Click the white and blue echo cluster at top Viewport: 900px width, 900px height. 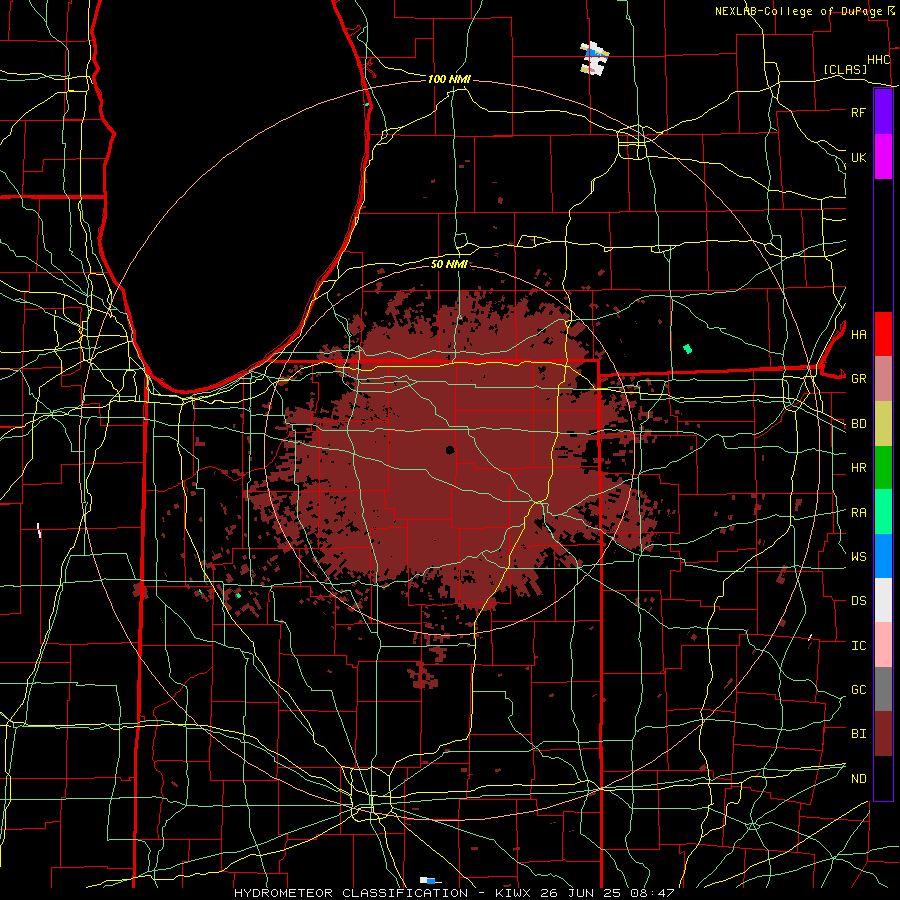coord(594,58)
